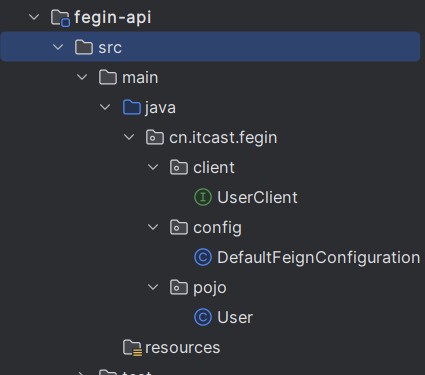This screenshot has height=375, width=425.
Task: Select the User class entry
Action: [235, 317]
